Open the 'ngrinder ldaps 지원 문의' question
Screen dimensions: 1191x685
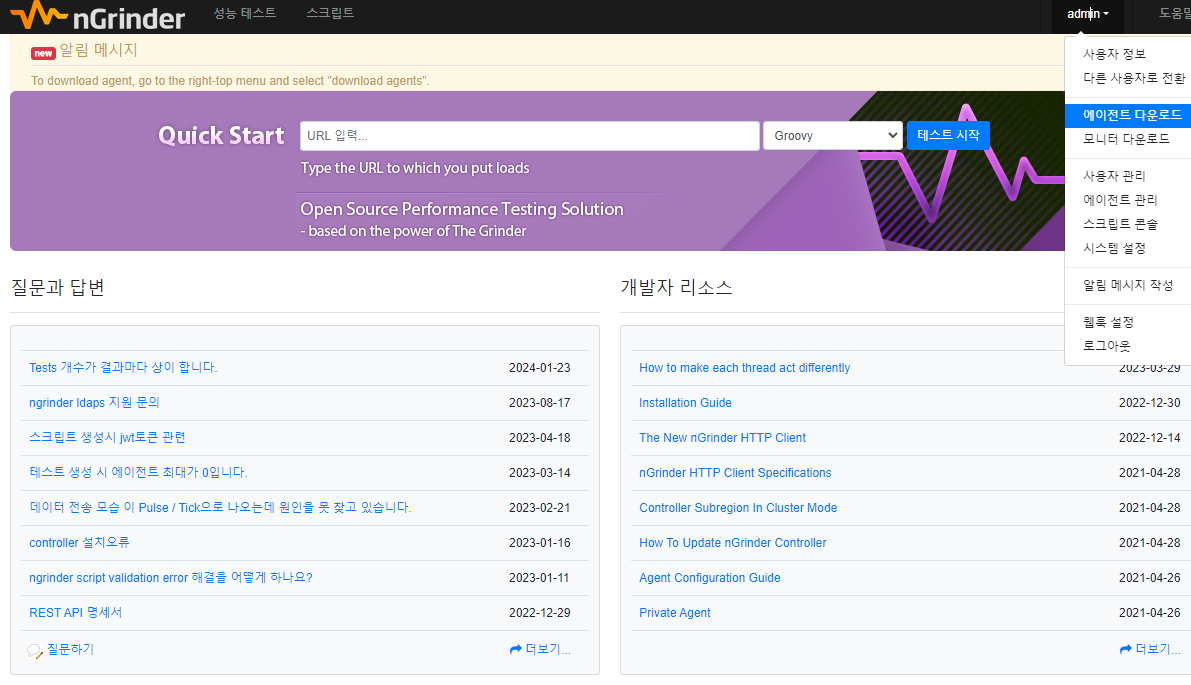94,402
